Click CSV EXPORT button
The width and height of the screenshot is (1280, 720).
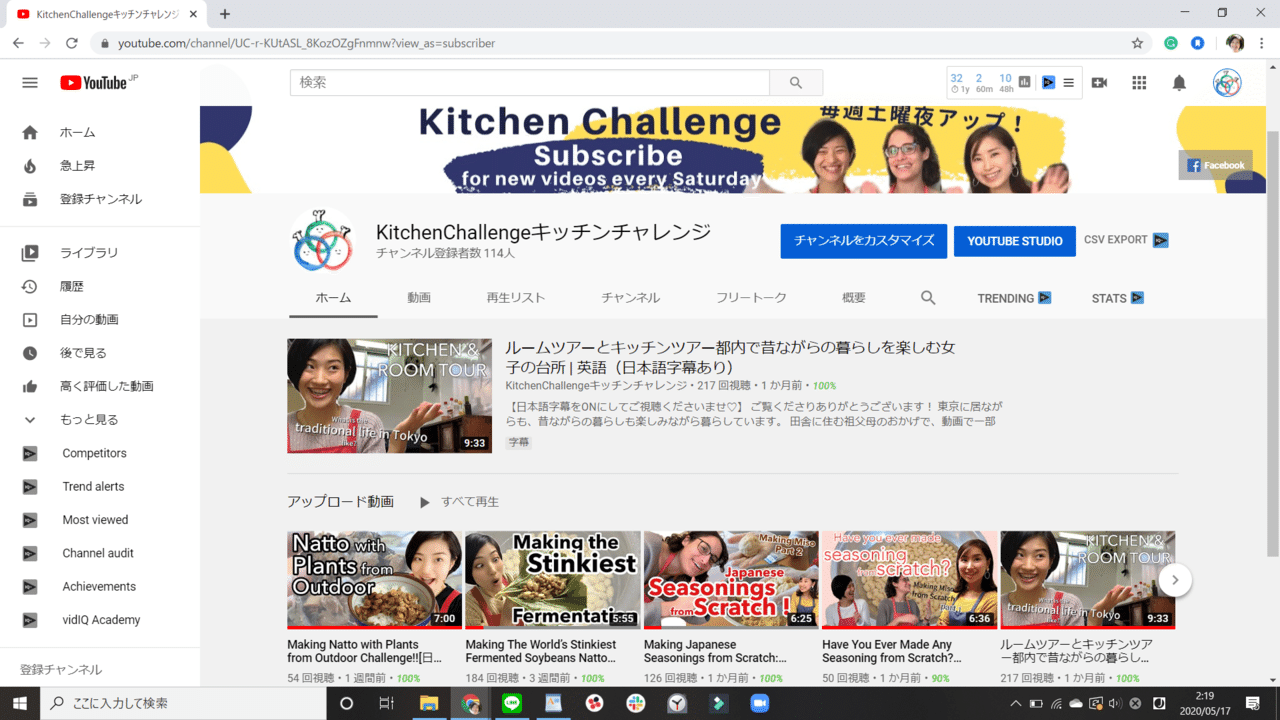click(x=1126, y=240)
